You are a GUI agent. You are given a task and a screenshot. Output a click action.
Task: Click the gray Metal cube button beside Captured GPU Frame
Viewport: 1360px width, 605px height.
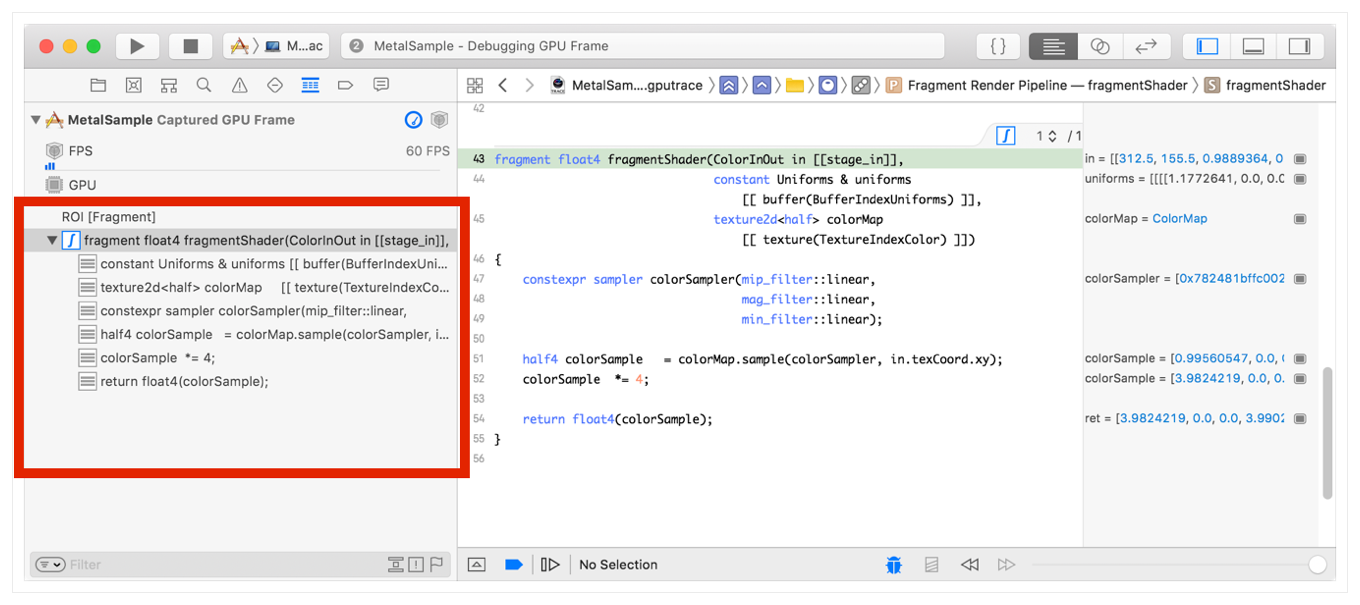[438, 120]
